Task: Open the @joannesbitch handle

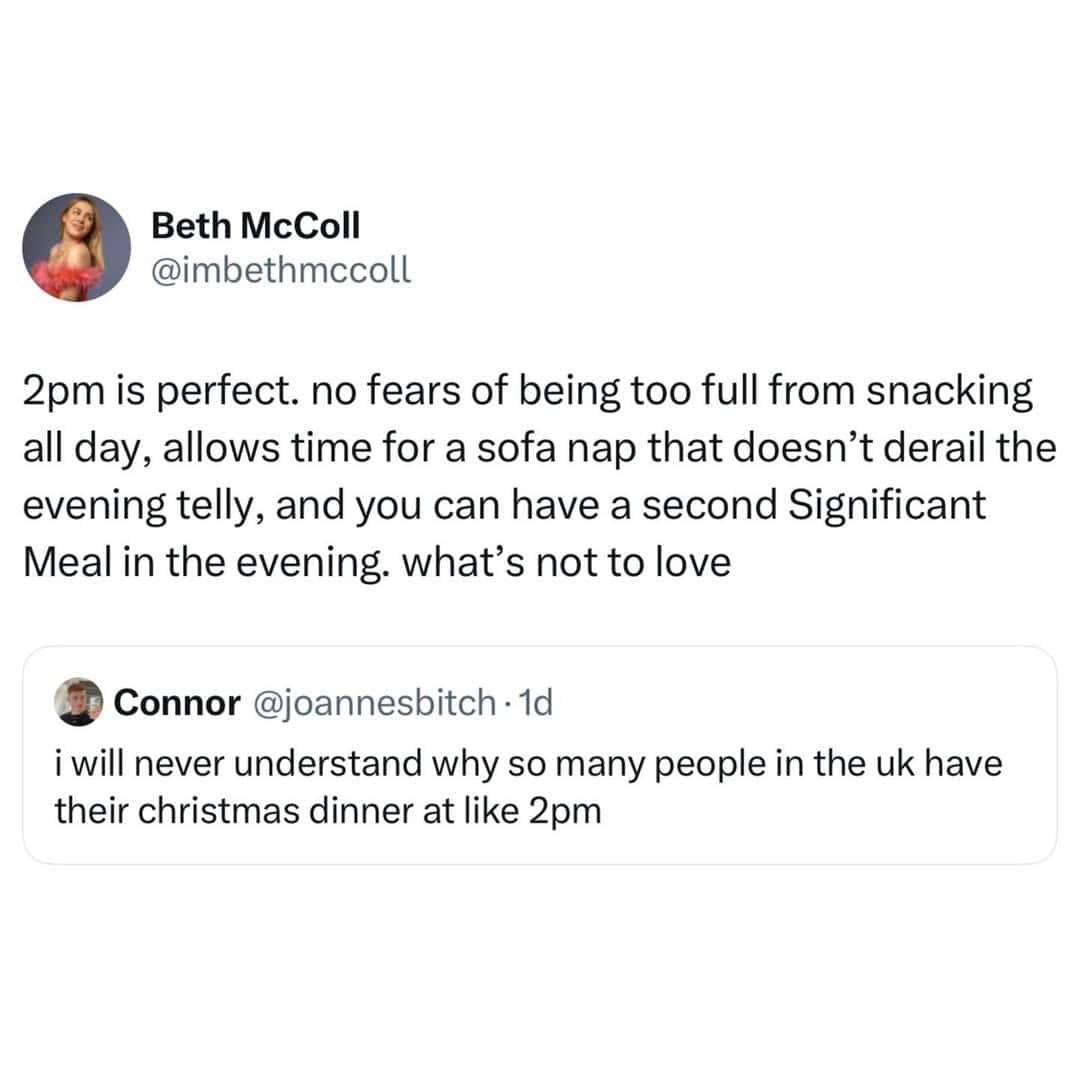Action: (x=370, y=702)
